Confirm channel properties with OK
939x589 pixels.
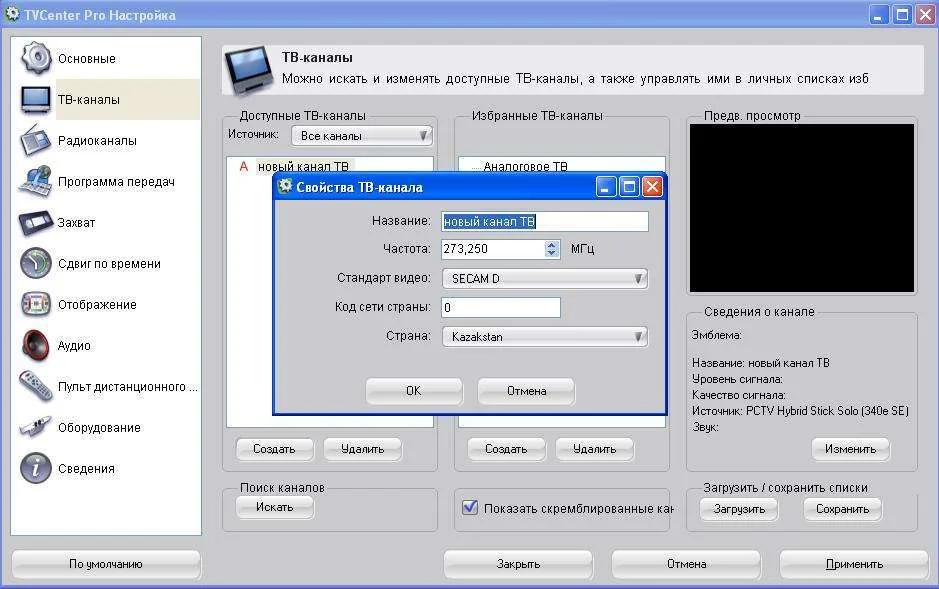coord(414,391)
